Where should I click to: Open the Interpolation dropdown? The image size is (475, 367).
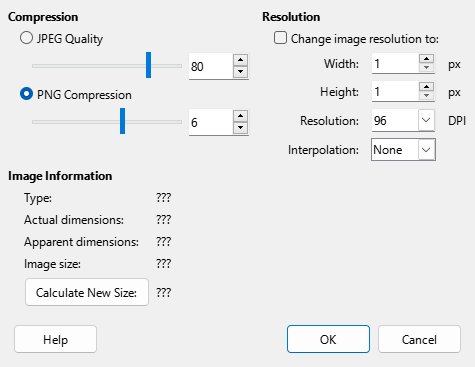[x=426, y=150]
